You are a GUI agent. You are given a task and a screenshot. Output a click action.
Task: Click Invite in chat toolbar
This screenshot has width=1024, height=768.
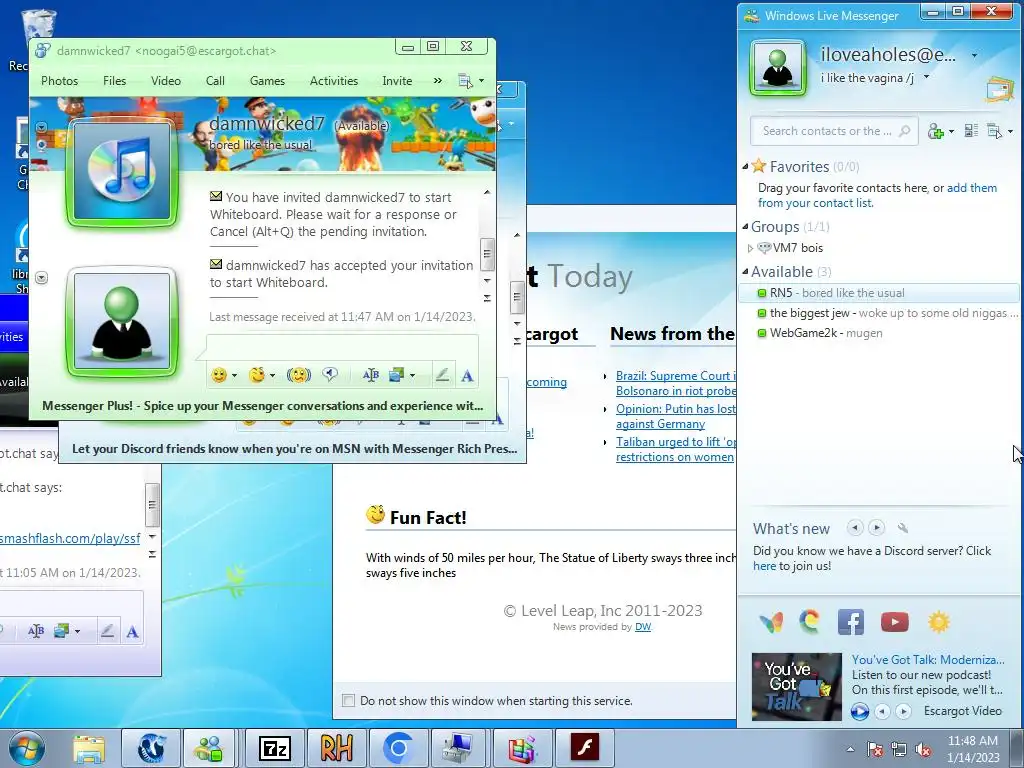click(397, 81)
